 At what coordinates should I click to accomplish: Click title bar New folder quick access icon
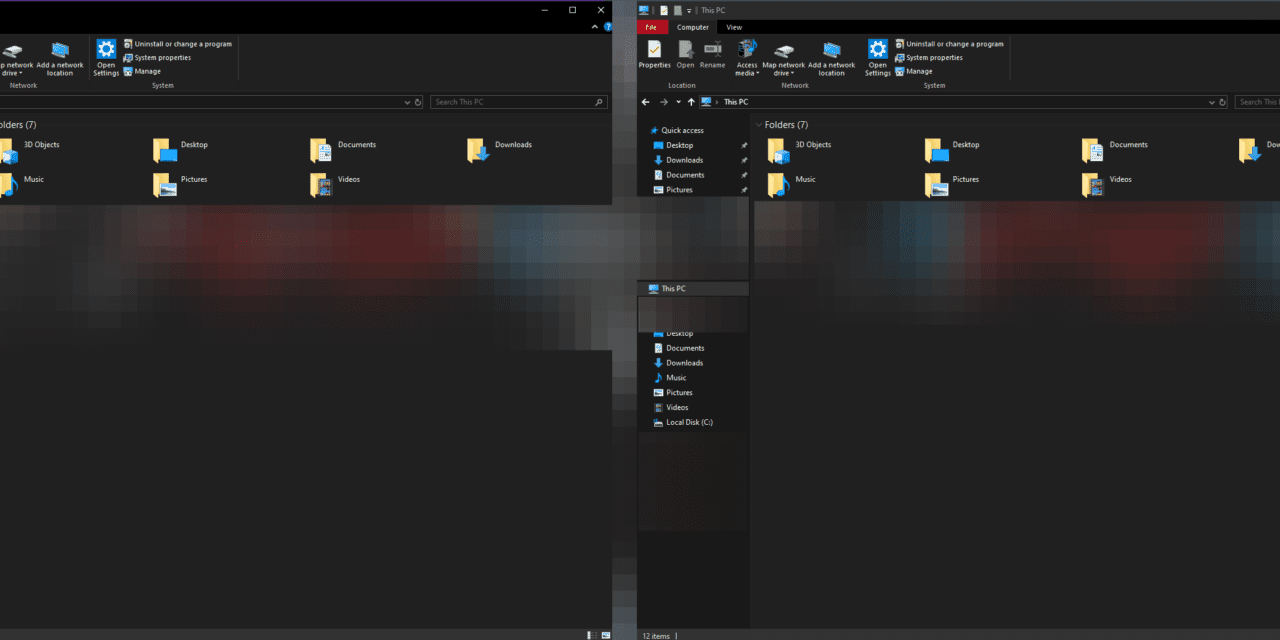(677, 10)
